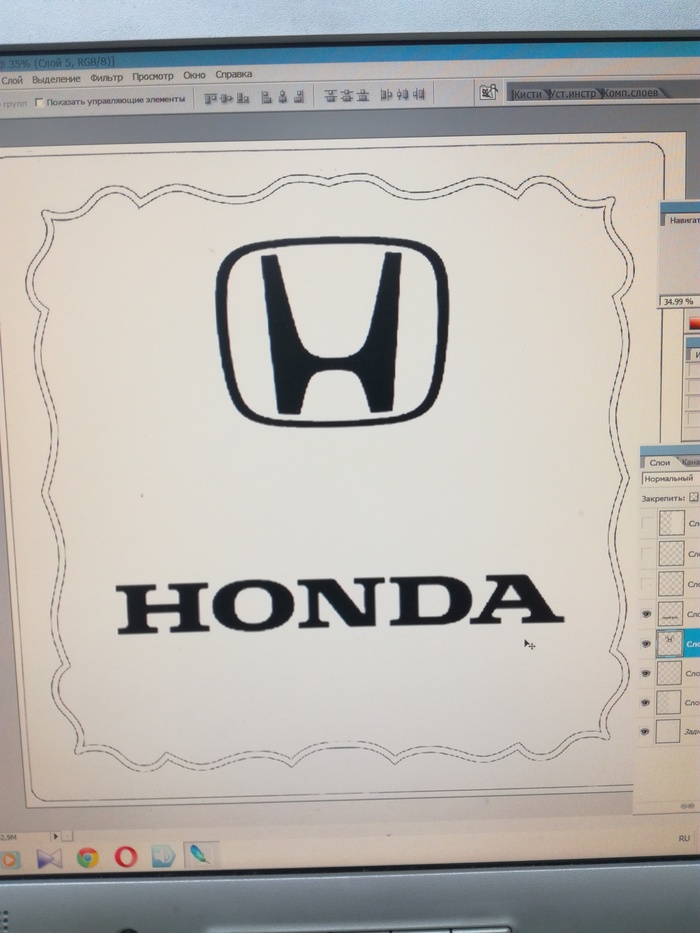Toggle lock transparent pixels next to Закрепить

(x=693, y=497)
